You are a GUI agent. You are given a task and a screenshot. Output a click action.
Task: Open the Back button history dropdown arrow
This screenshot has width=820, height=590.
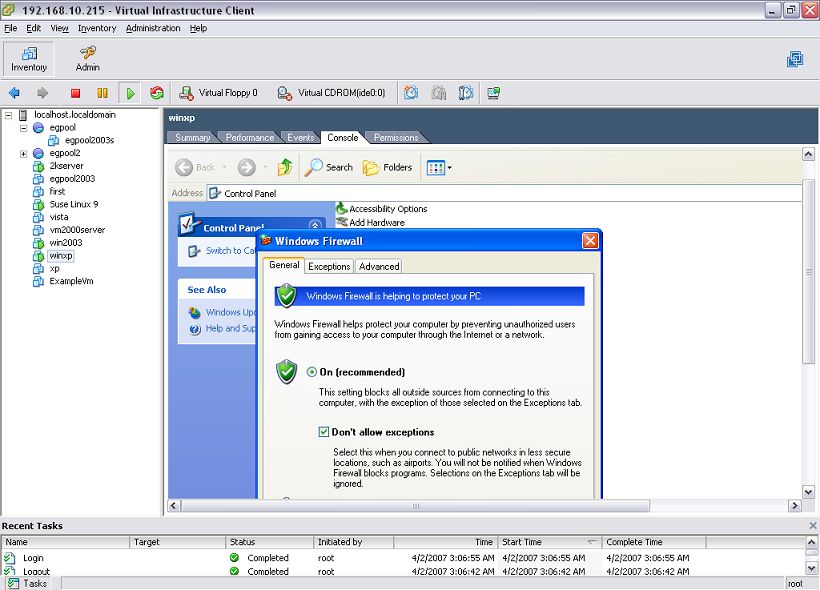[x=225, y=167]
